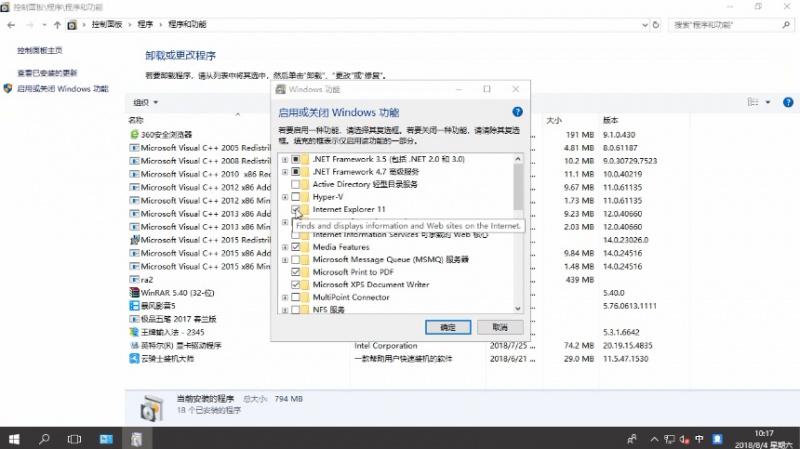Sort by 大小 column header
Image resolution: width=800 pixels, height=449 pixels.
pos(554,120)
